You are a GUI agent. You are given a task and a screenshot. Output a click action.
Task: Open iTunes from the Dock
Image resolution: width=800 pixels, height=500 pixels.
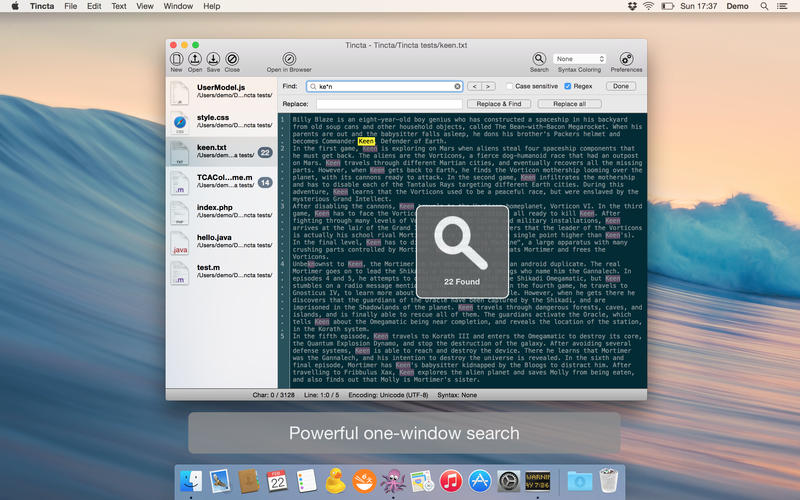click(x=449, y=481)
